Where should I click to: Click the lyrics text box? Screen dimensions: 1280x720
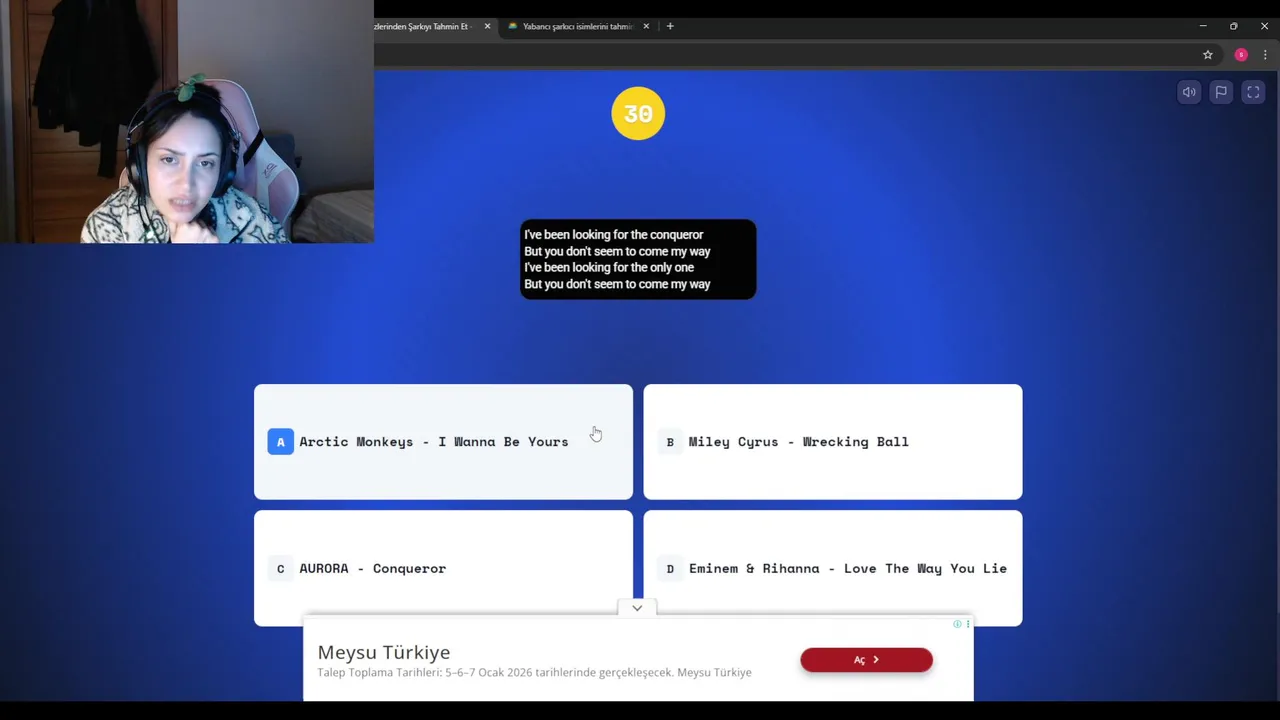click(x=638, y=259)
